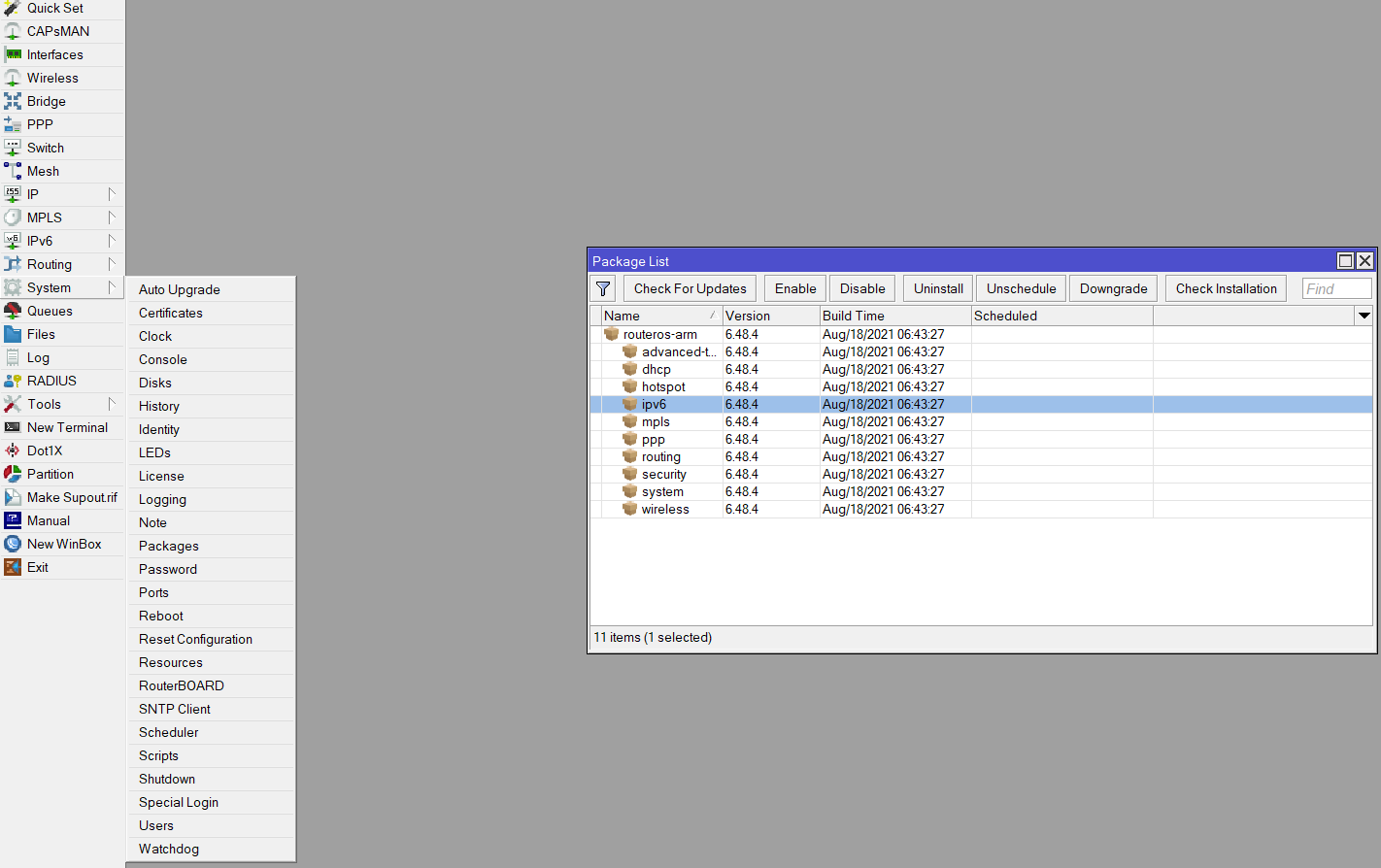Click the security package box icon

tap(630, 474)
